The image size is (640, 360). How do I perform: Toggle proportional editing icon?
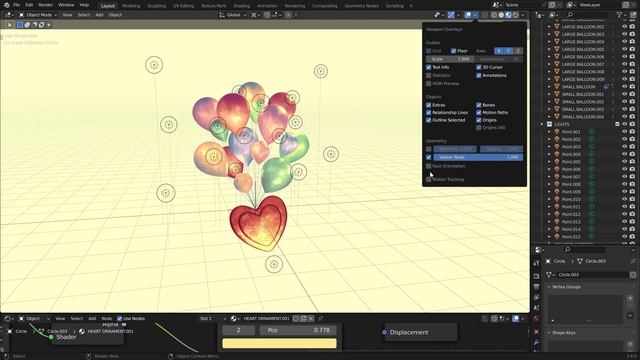click(x=288, y=15)
